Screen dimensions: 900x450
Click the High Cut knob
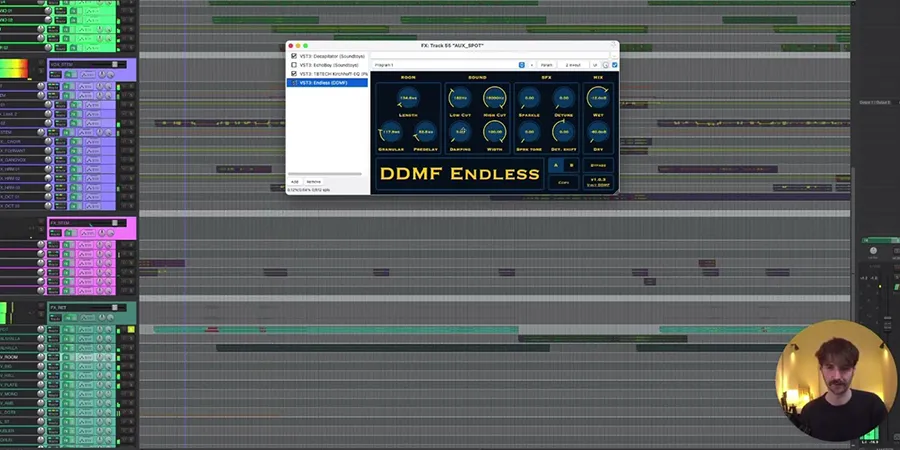coord(494,98)
